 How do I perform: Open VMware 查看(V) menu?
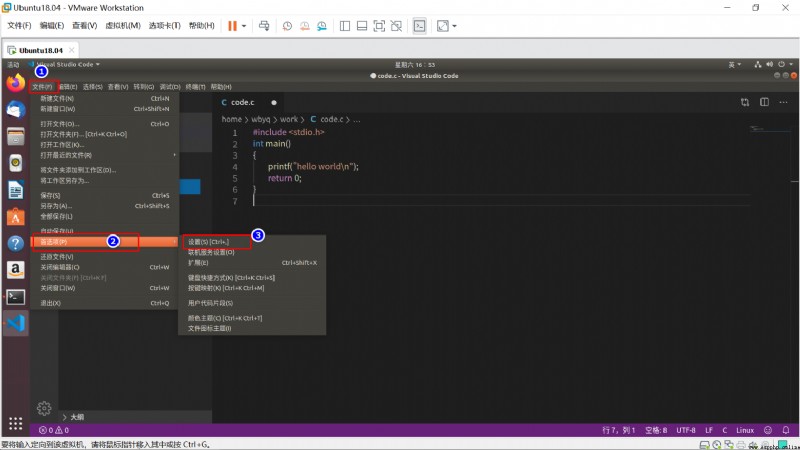[84, 26]
